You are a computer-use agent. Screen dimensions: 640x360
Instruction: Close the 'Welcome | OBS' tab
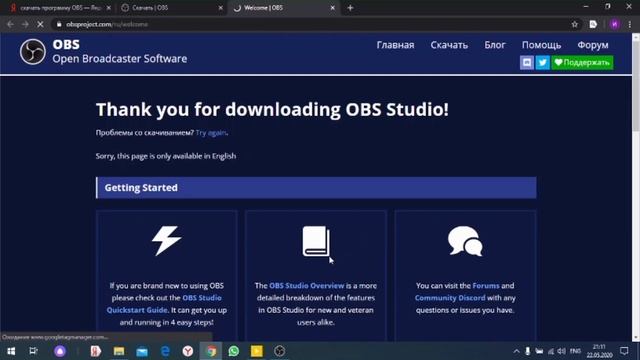[x=333, y=8]
